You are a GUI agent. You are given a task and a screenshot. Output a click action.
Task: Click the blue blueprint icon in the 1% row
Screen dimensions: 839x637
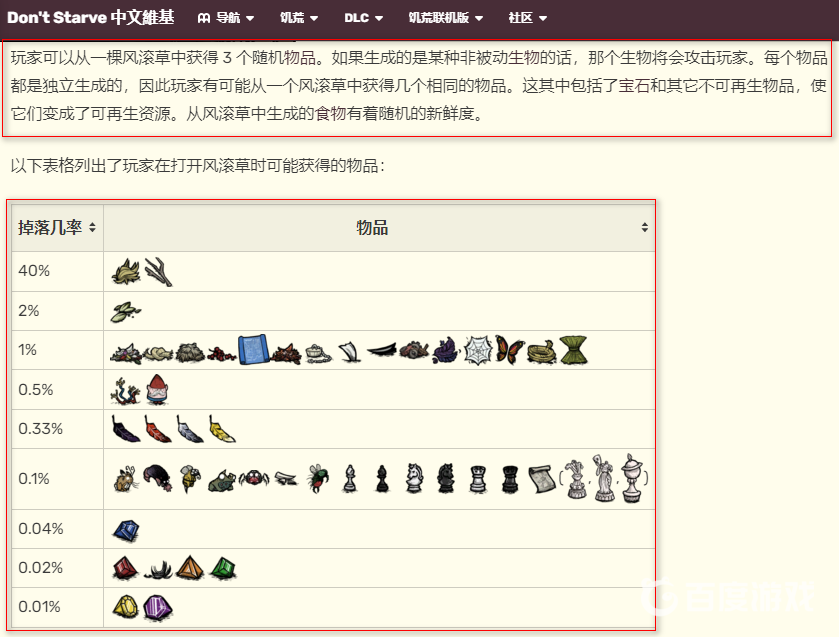253,350
